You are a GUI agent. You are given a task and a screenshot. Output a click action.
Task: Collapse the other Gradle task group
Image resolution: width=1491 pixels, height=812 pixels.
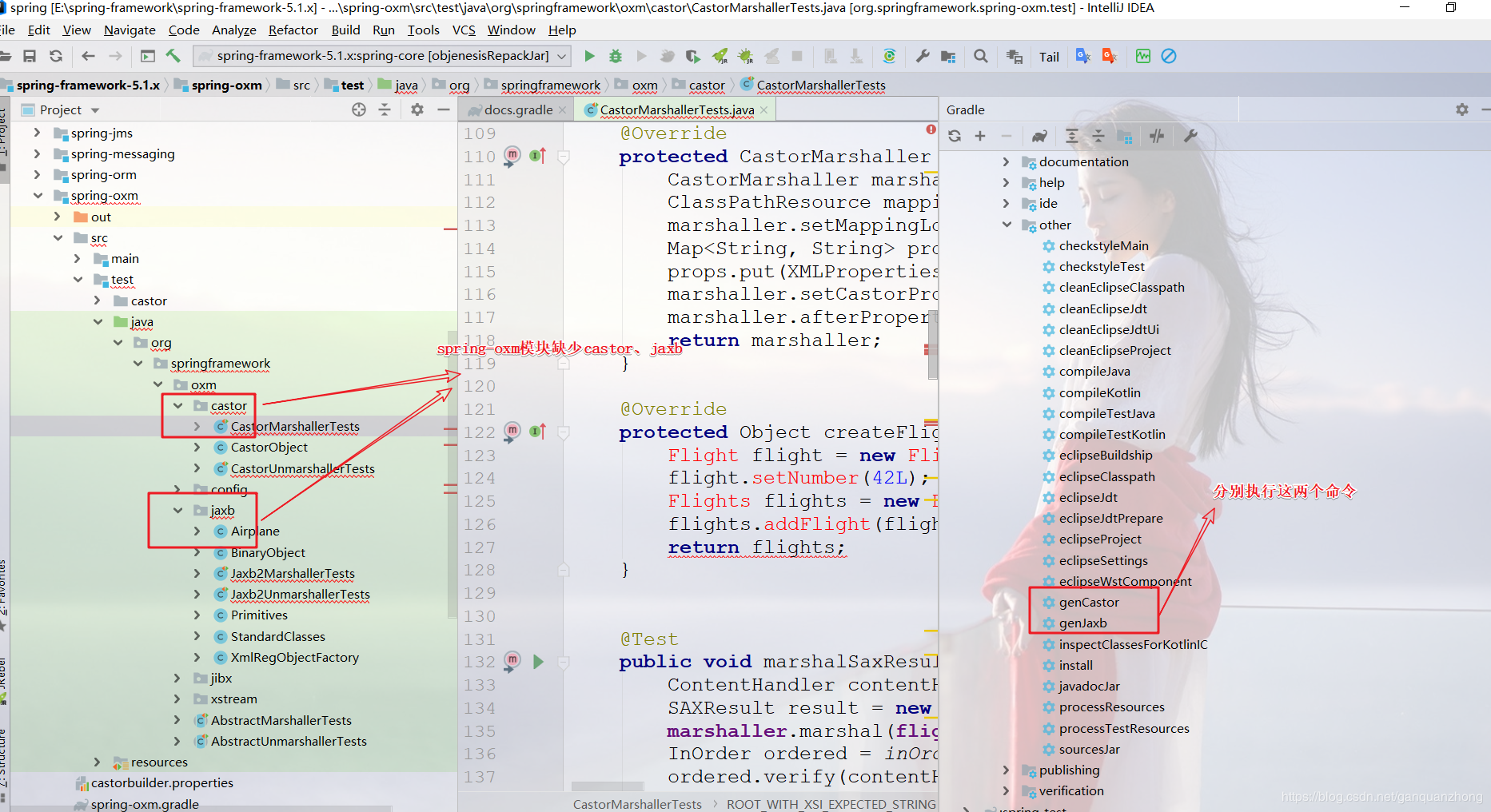[1007, 225]
